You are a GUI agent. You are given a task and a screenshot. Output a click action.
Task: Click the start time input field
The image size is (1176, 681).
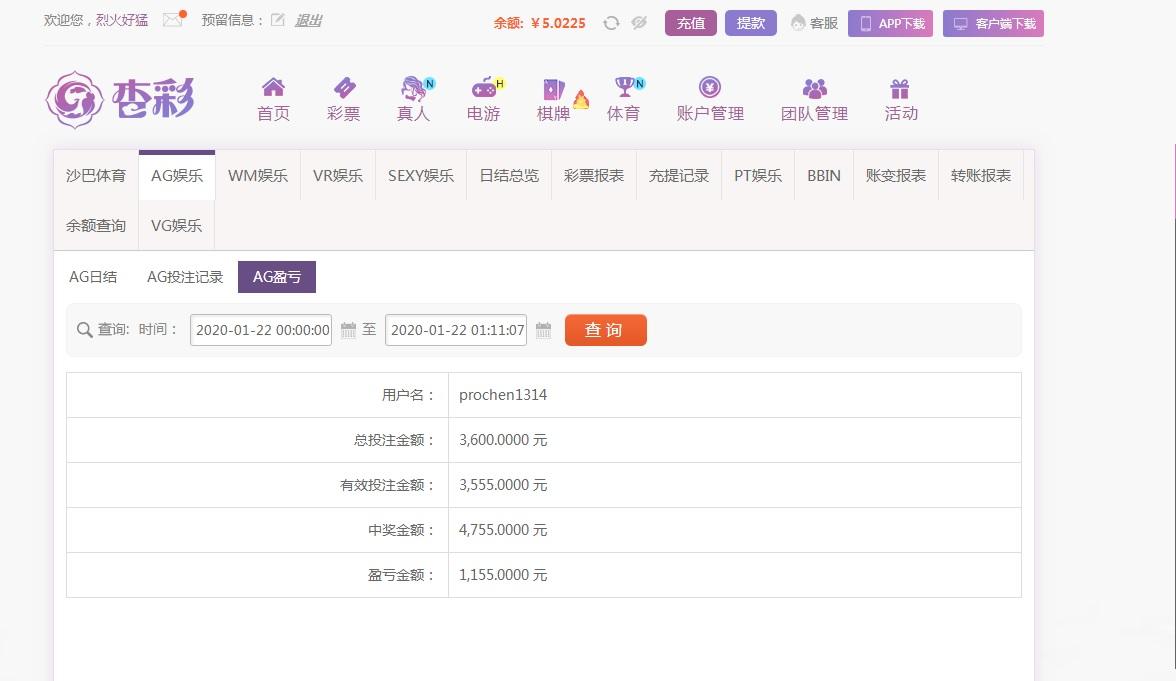click(x=261, y=330)
